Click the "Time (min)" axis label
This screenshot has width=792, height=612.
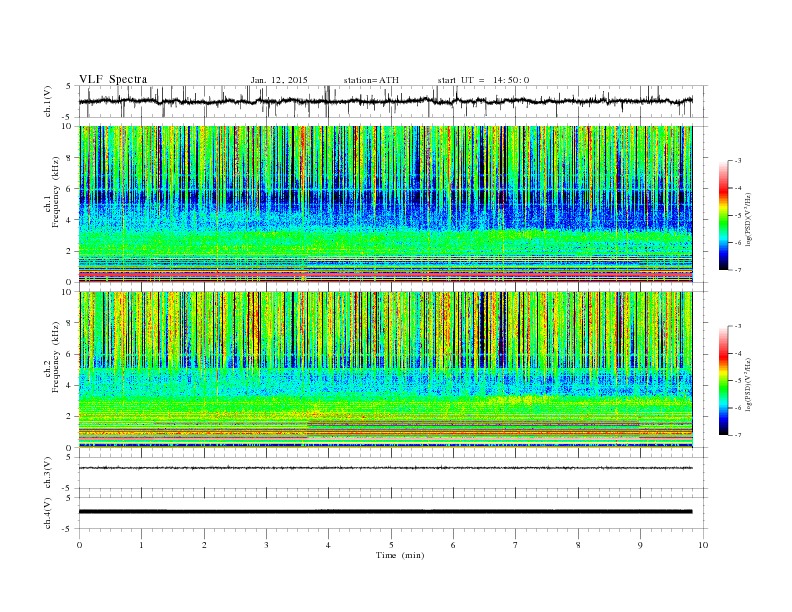400,555
